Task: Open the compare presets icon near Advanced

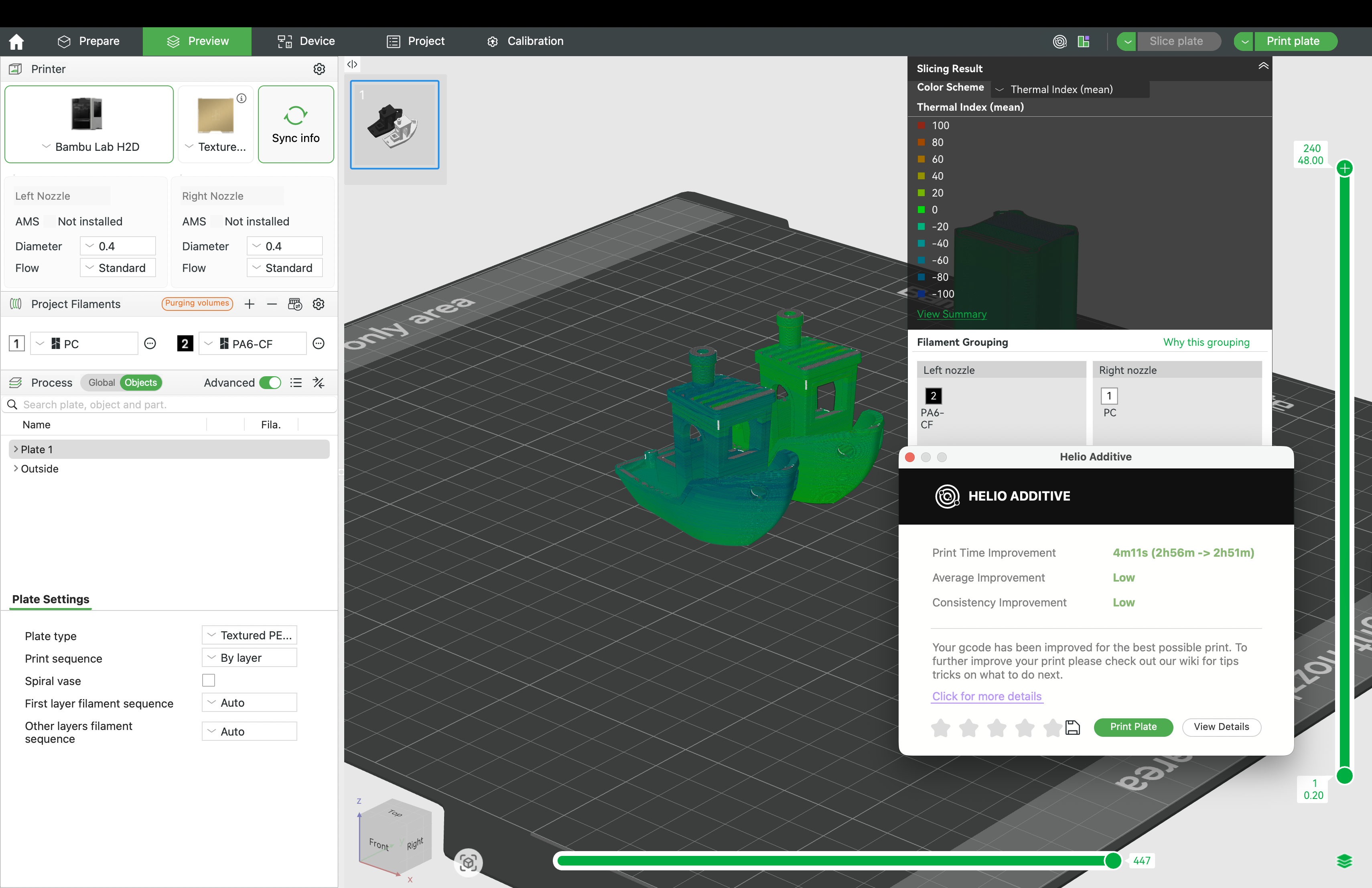Action: pos(318,383)
